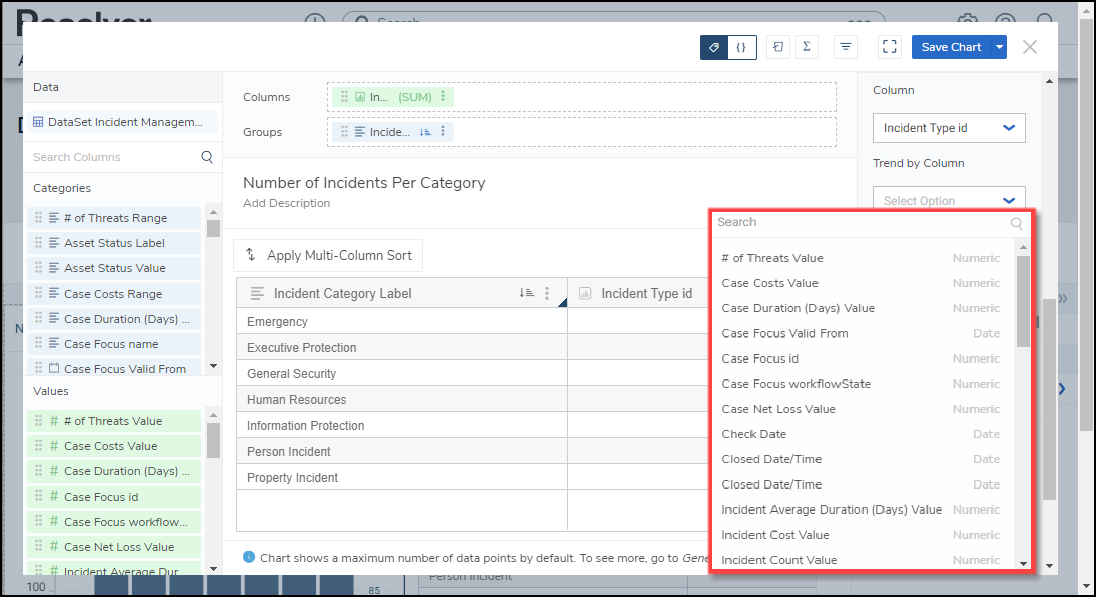Toggle the curly braces code view
The height and width of the screenshot is (597, 1096).
click(x=741, y=47)
